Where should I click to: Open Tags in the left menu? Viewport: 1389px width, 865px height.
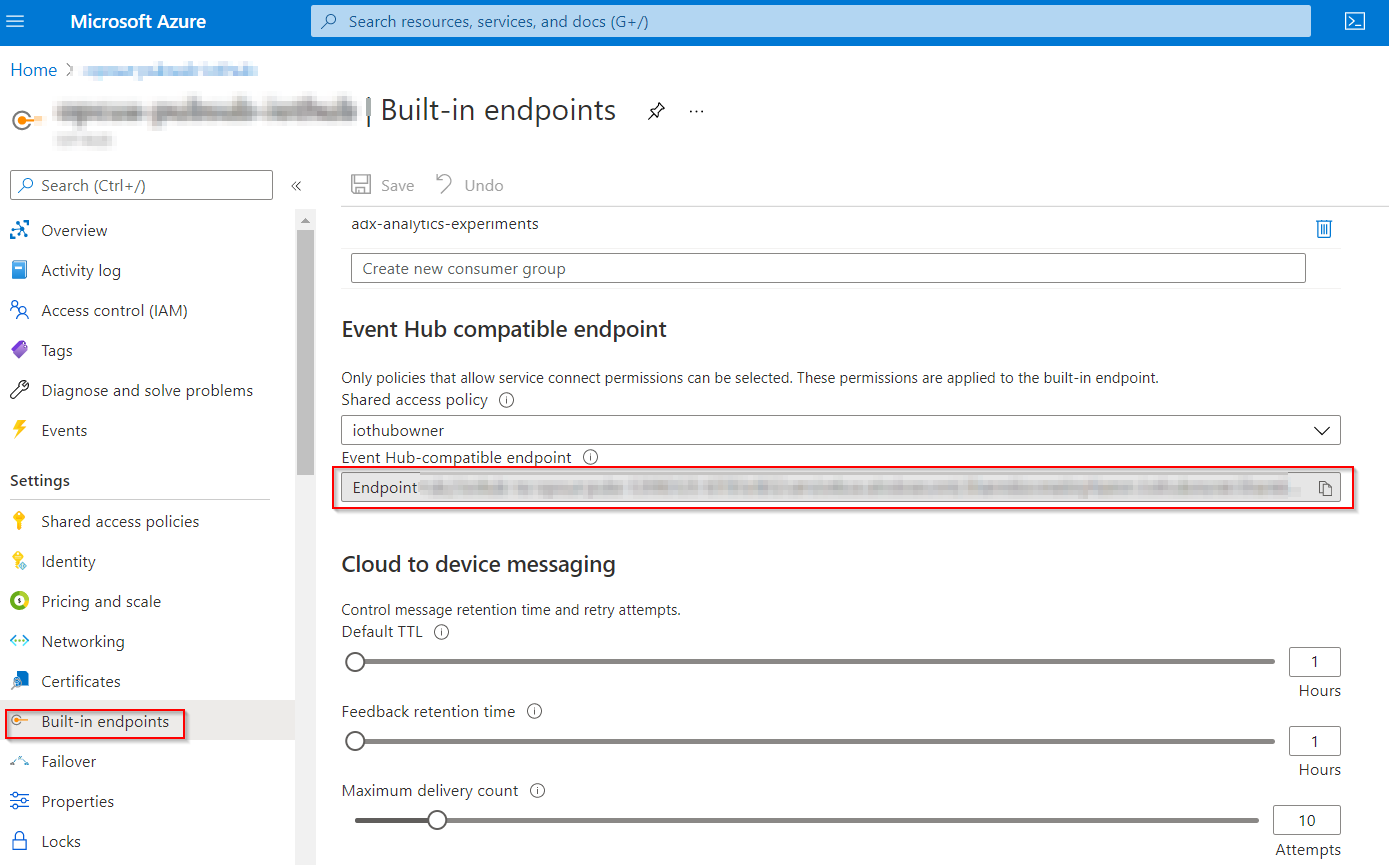coord(57,350)
